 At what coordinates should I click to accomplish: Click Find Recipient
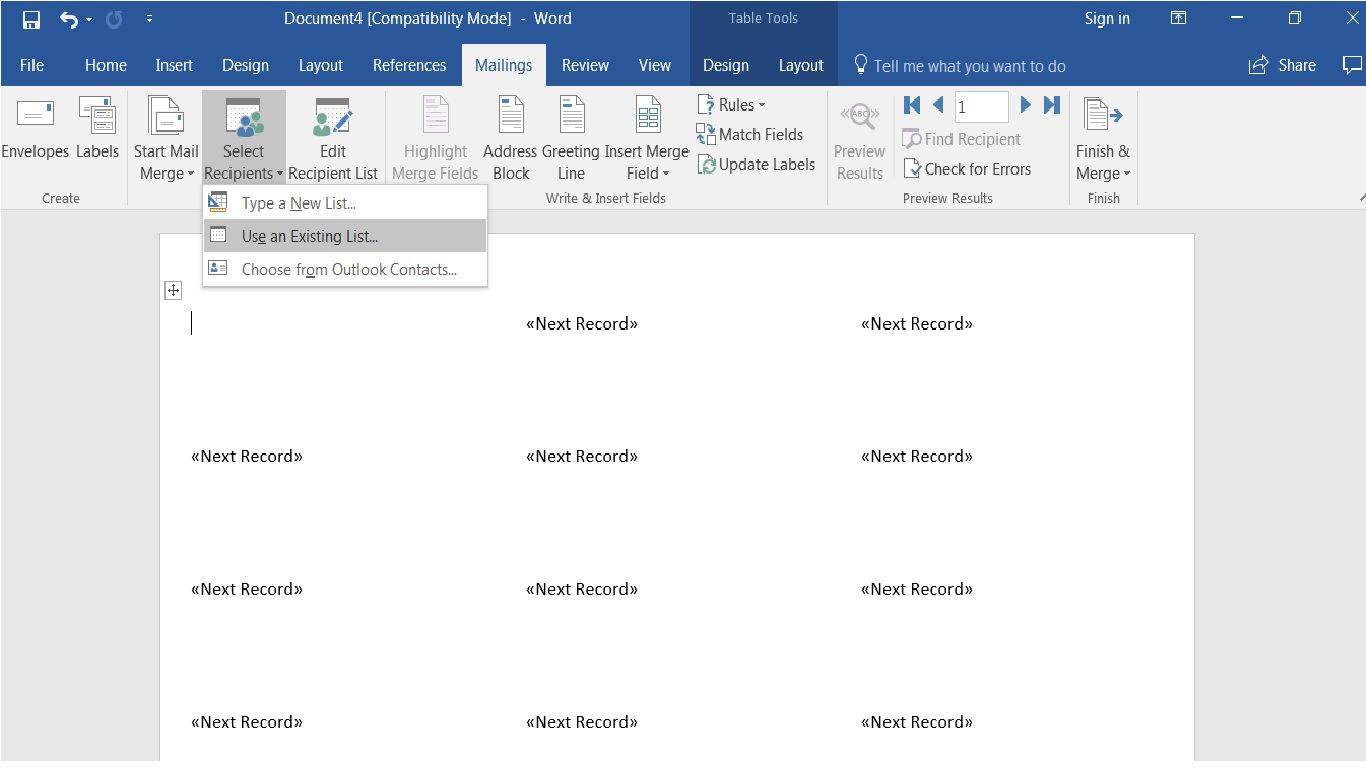961,139
